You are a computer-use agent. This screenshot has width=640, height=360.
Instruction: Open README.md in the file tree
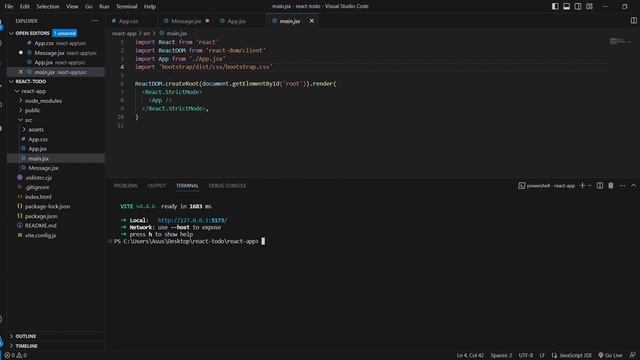tap(40, 226)
